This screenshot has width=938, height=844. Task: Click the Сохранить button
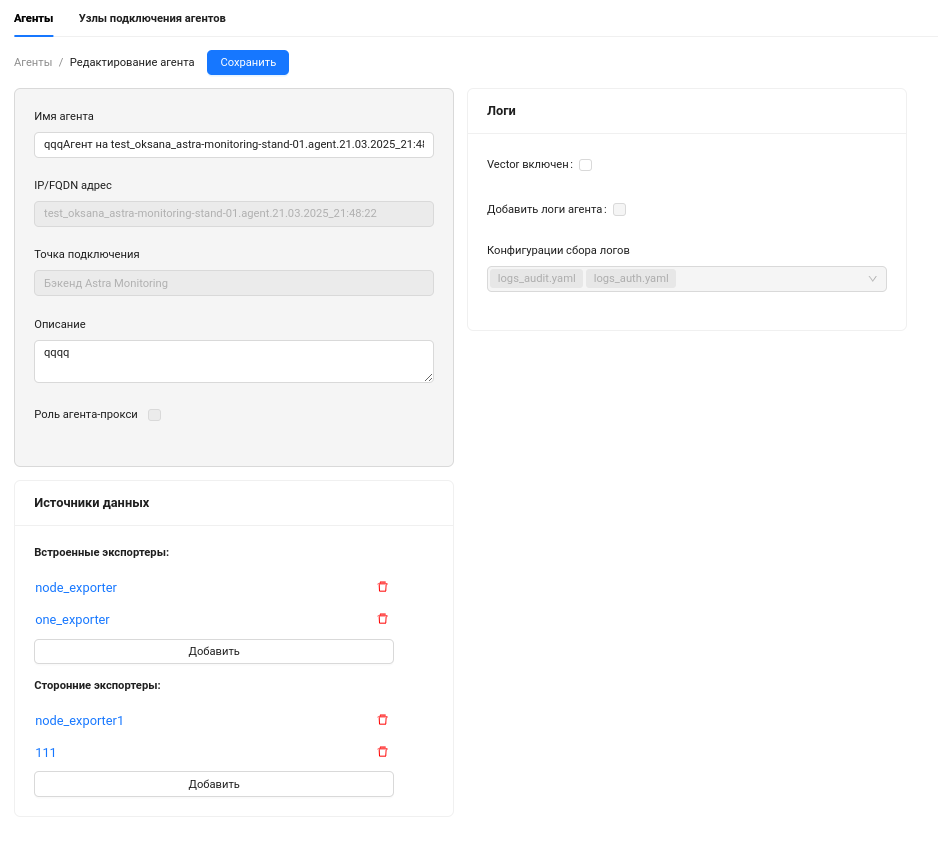point(248,62)
